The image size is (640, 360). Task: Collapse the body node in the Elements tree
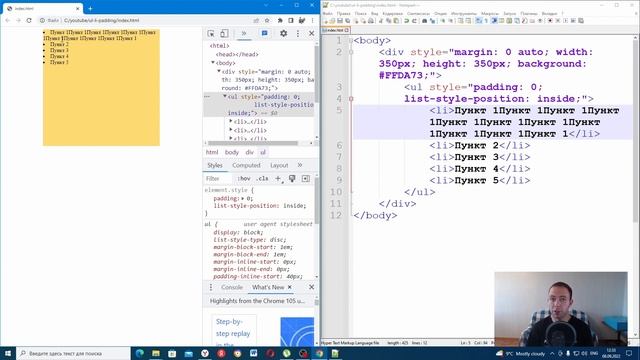pos(213,62)
